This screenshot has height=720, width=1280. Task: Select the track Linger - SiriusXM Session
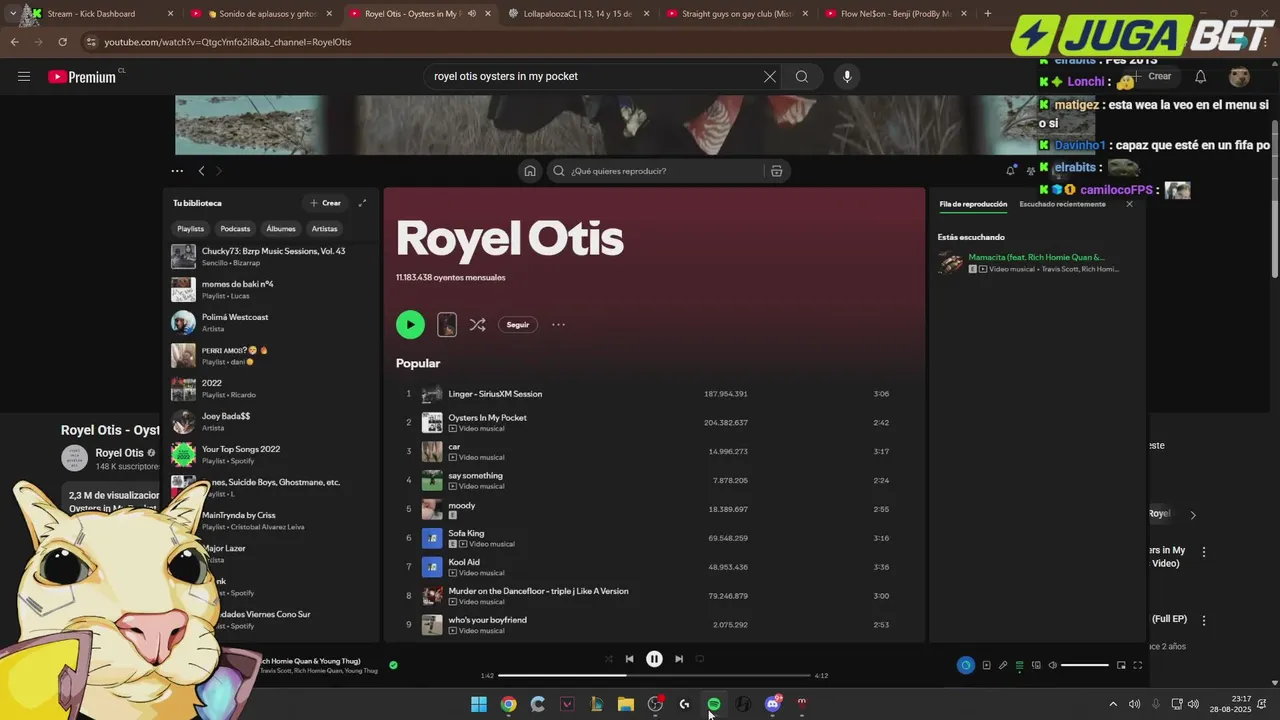click(x=495, y=394)
